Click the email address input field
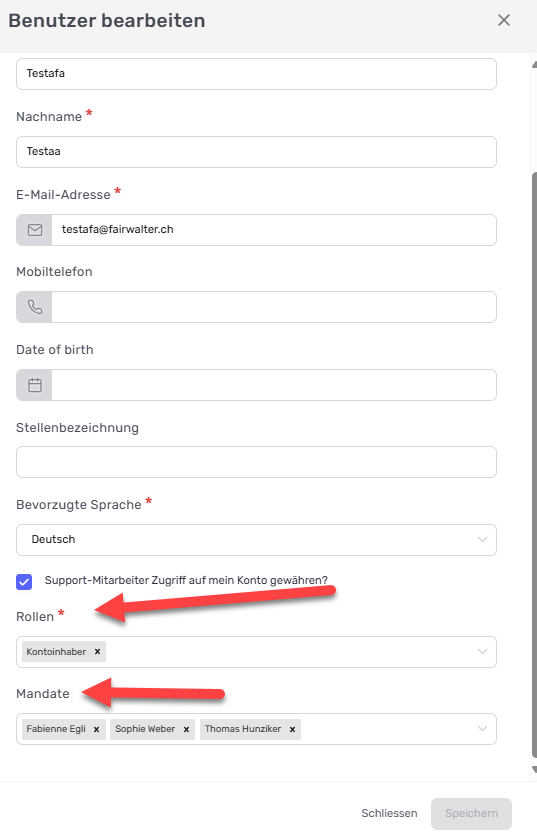This screenshot has width=537, height=837. tap(274, 230)
